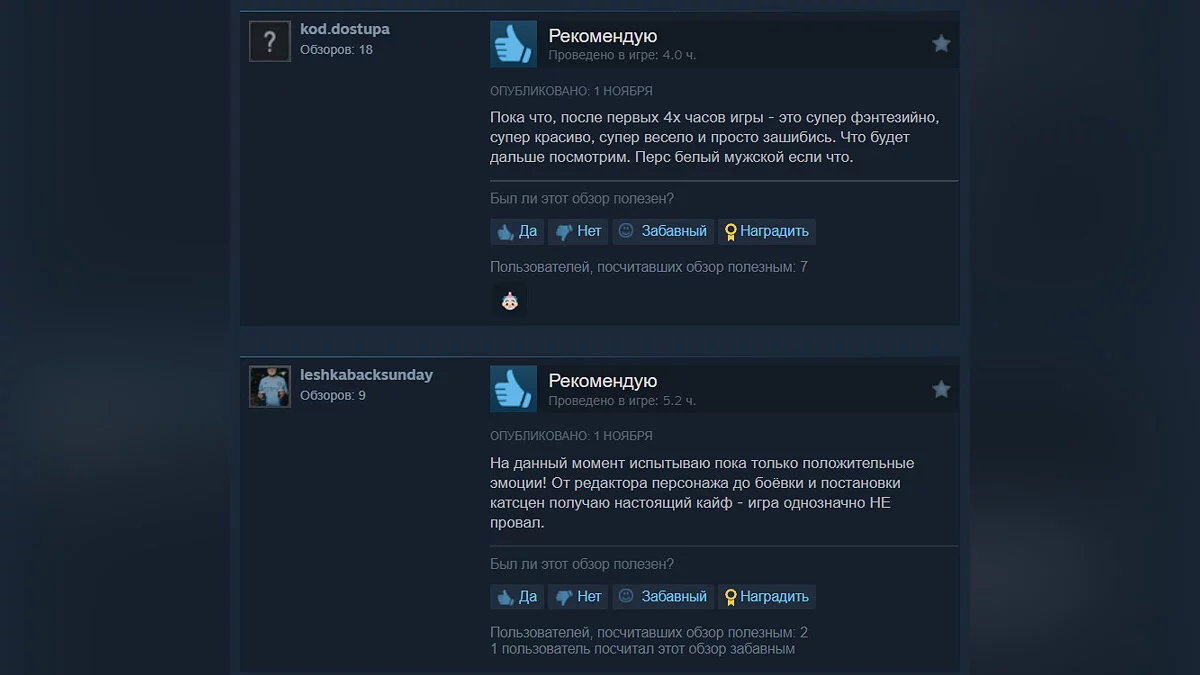
Task: Open the leshkabacksunday username link
Action: coord(366,375)
